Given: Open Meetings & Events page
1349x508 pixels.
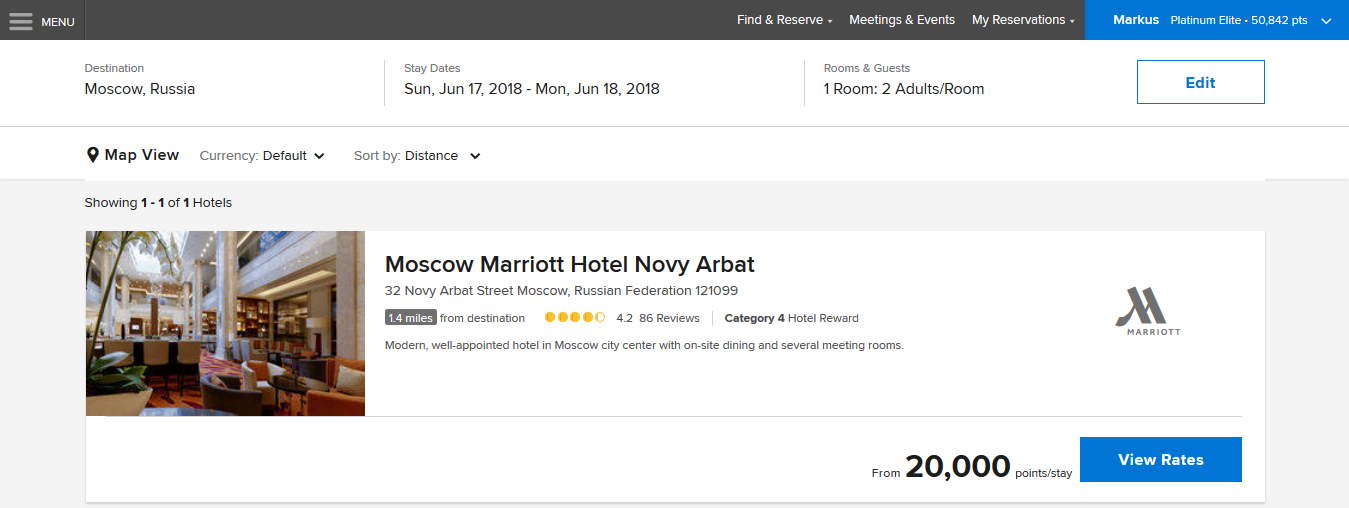Looking at the screenshot, I should pyautogui.click(x=902, y=20).
